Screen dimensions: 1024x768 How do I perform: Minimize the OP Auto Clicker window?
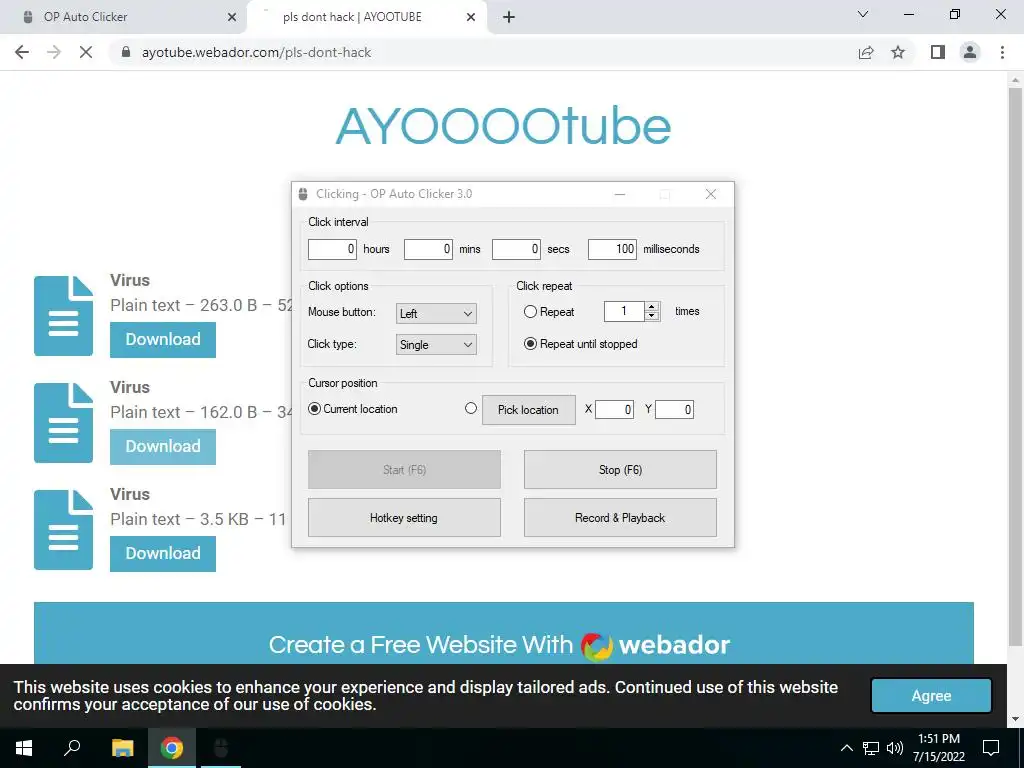coord(620,194)
